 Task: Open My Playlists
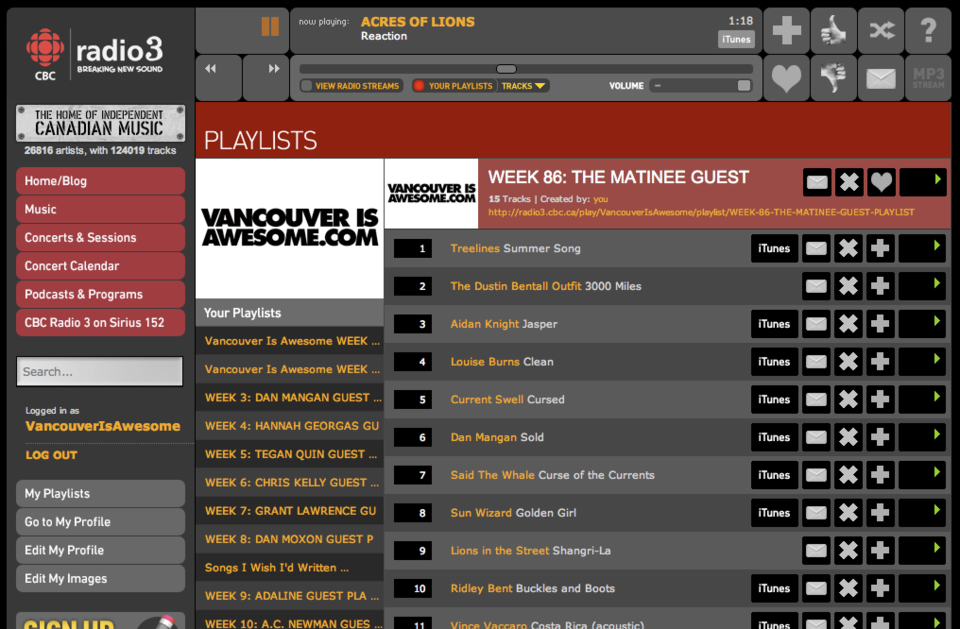click(100, 493)
